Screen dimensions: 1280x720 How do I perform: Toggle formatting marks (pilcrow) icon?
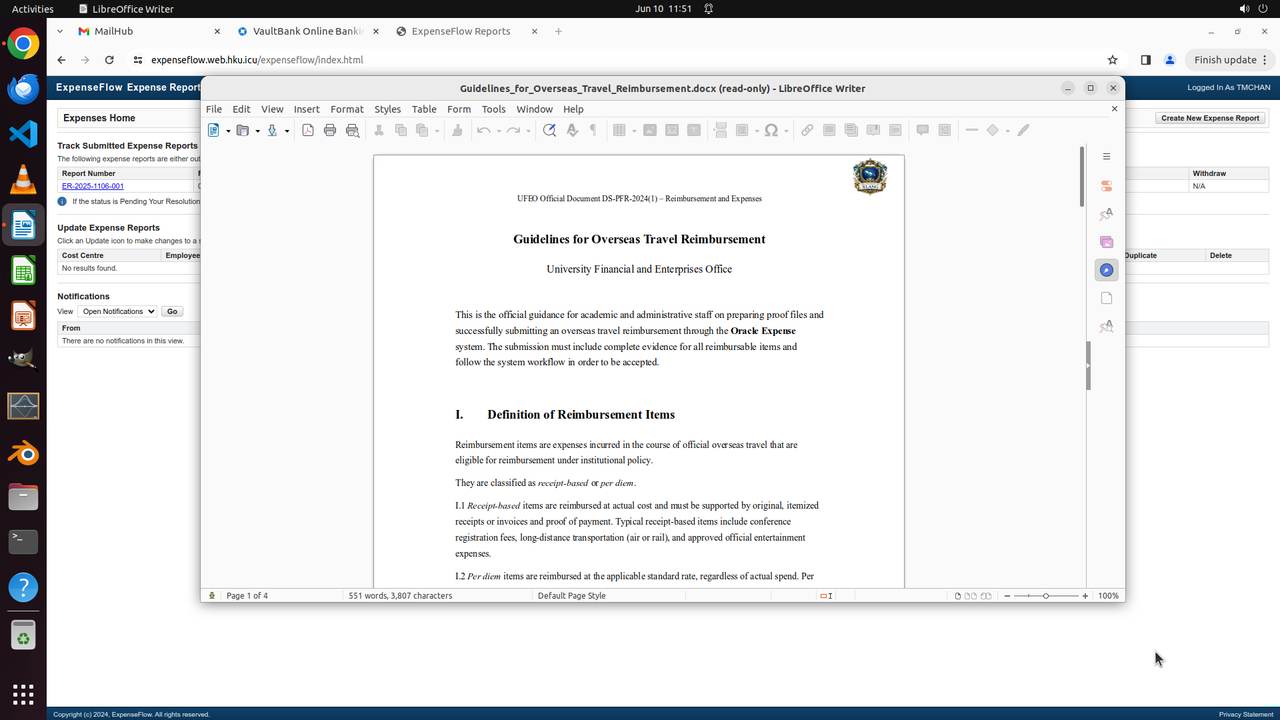(x=593, y=130)
